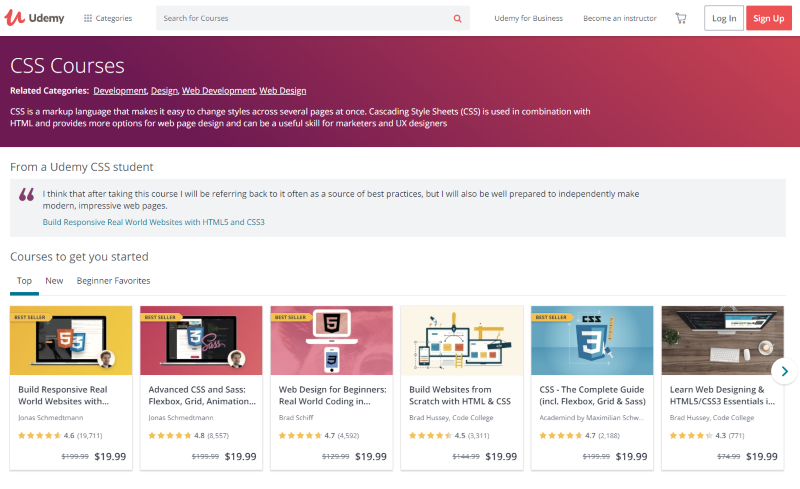Image resolution: width=800 pixels, height=489 pixels.
Task: Open the shopping cart icon
Action: (x=681, y=18)
